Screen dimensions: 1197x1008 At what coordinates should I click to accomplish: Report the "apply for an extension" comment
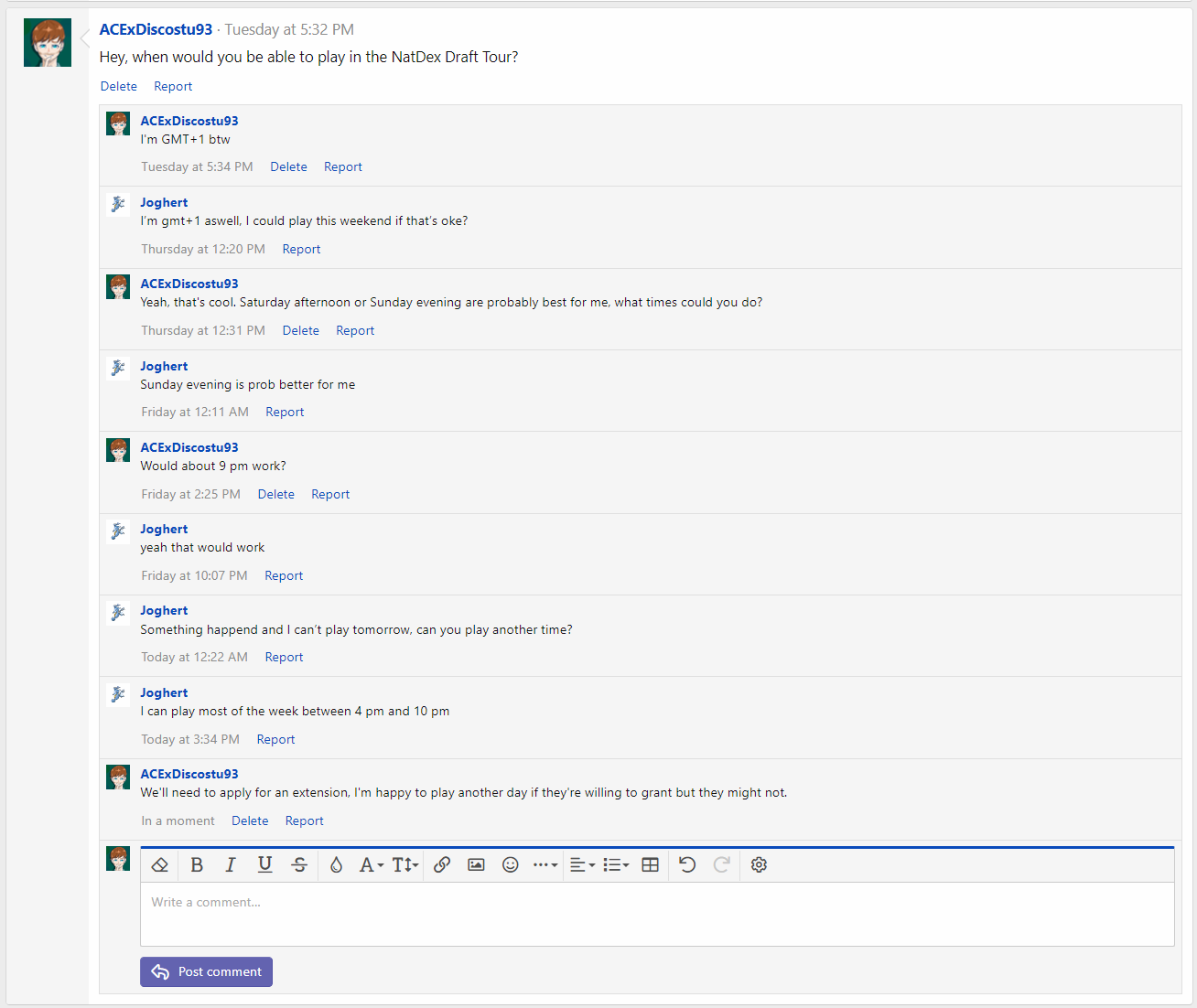coord(305,821)
